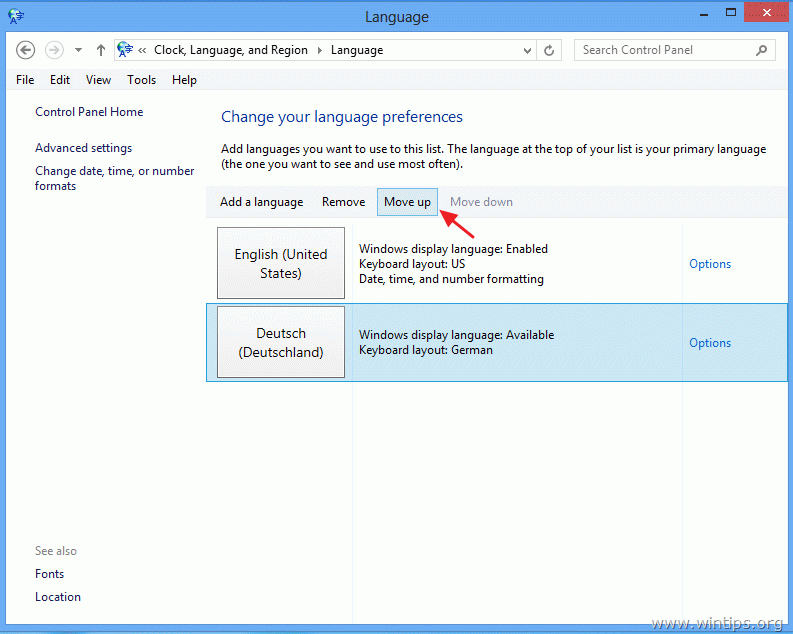Viewport: 793px width, 634px height.
Task: Click 'Date, time, and number formatting' text
Action: (451, 279)
